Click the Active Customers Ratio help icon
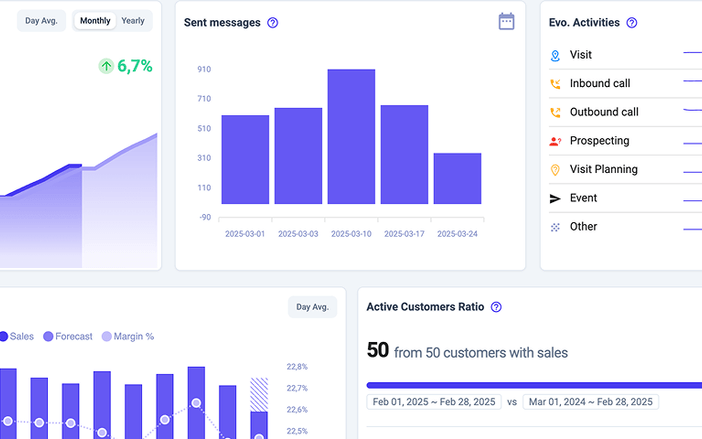The height and width of the screenshot is (439, 702). point(496,307)
